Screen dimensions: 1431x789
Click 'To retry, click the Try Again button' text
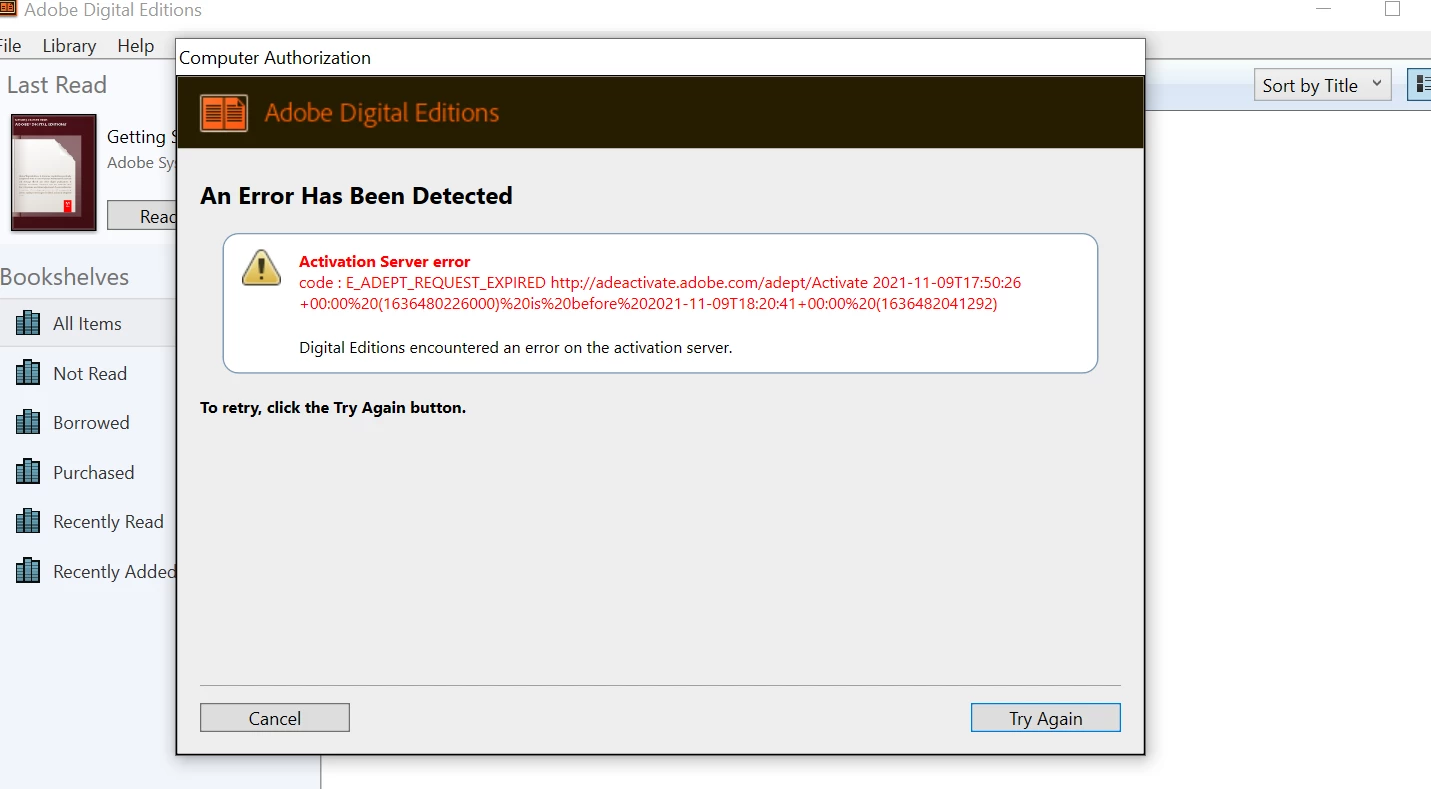(333, 408)
